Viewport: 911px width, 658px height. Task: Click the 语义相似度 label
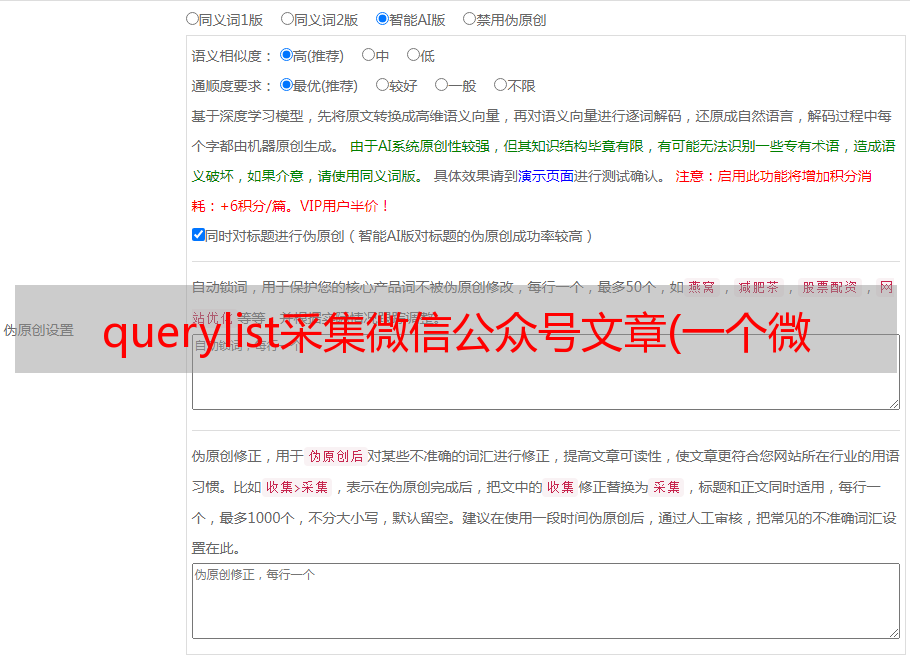coord(232,56)
